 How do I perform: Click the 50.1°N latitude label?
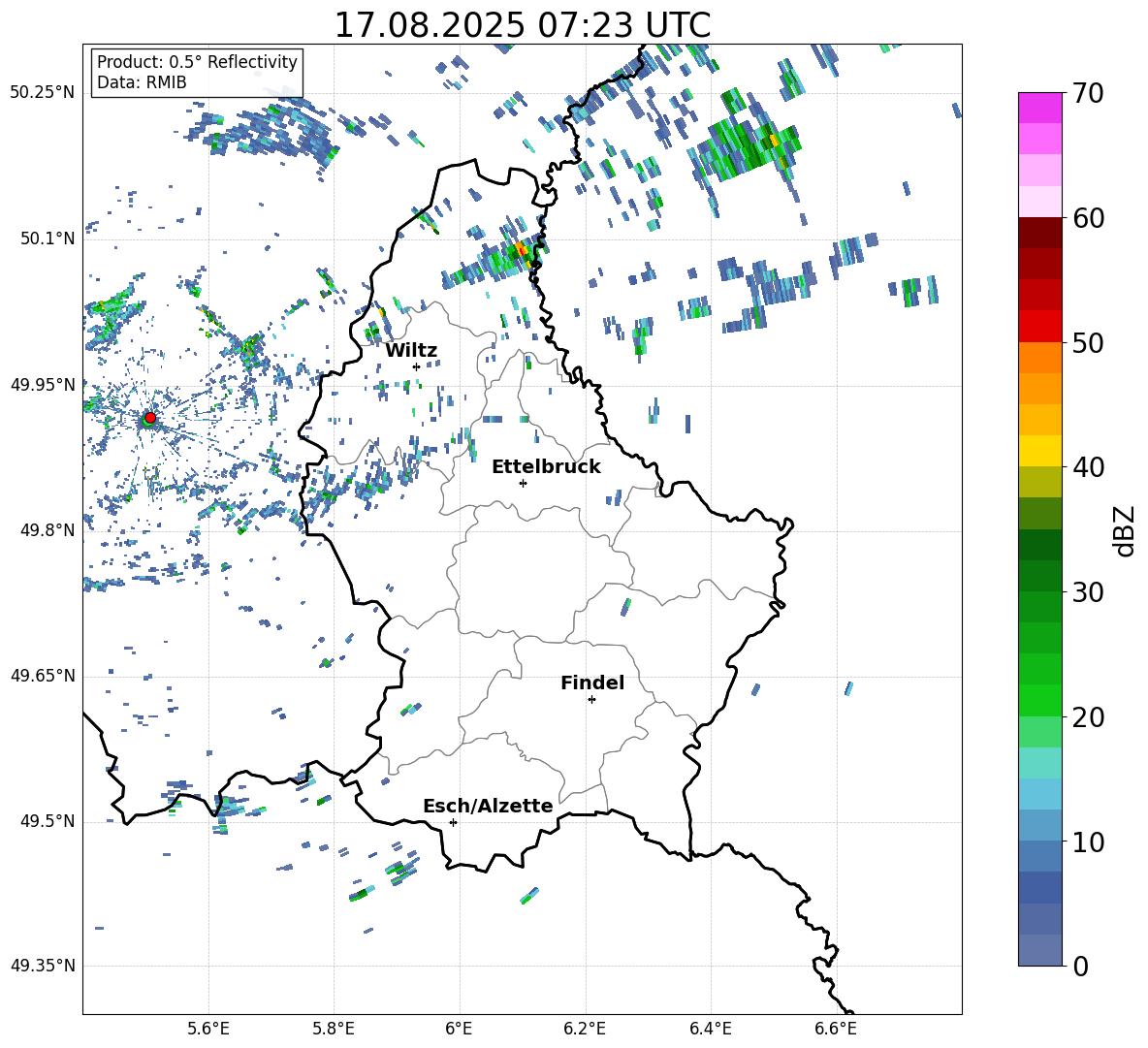[x=48, y=238]
